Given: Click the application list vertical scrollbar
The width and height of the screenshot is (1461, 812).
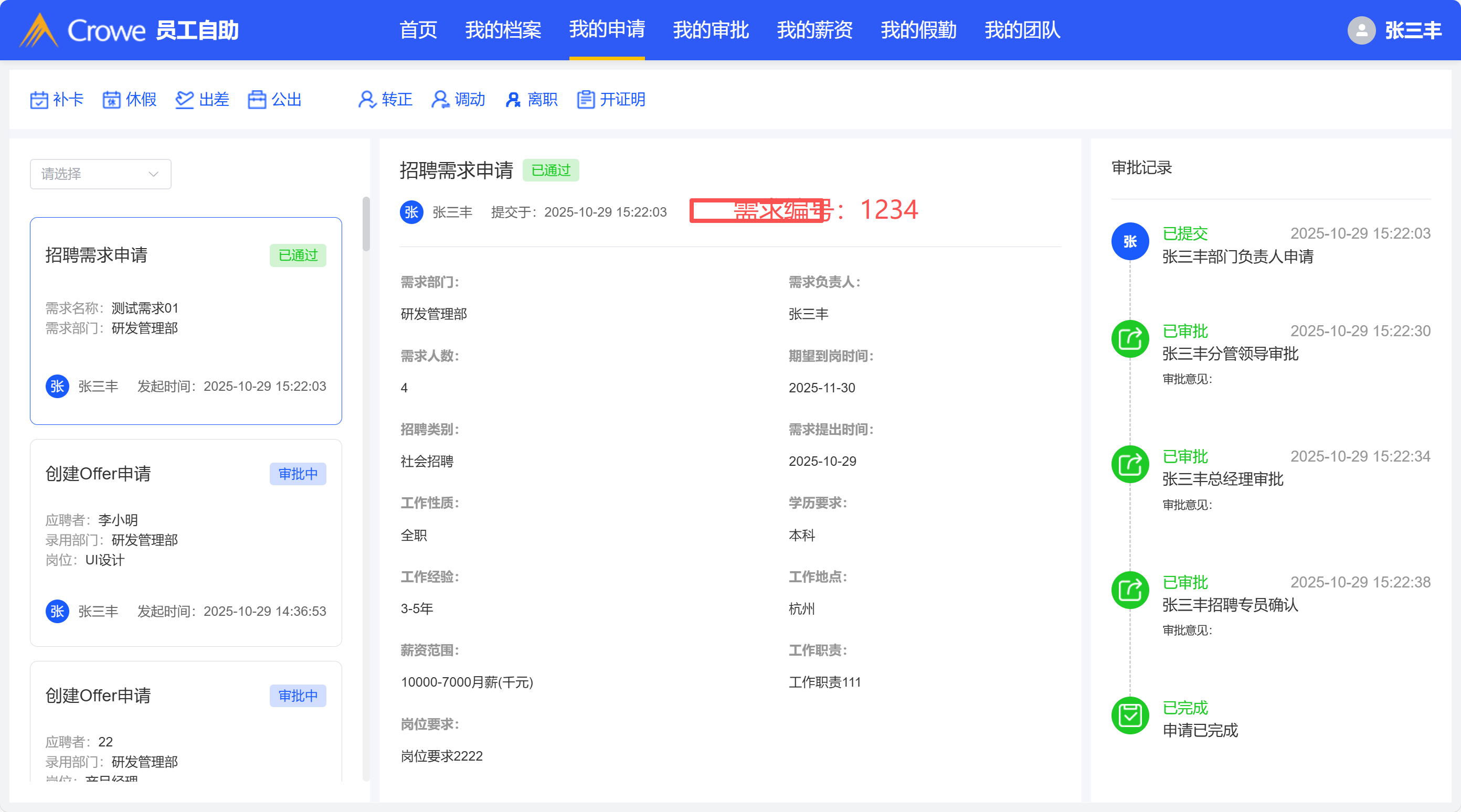Looking at the screenshot, I should coord(366,223).
